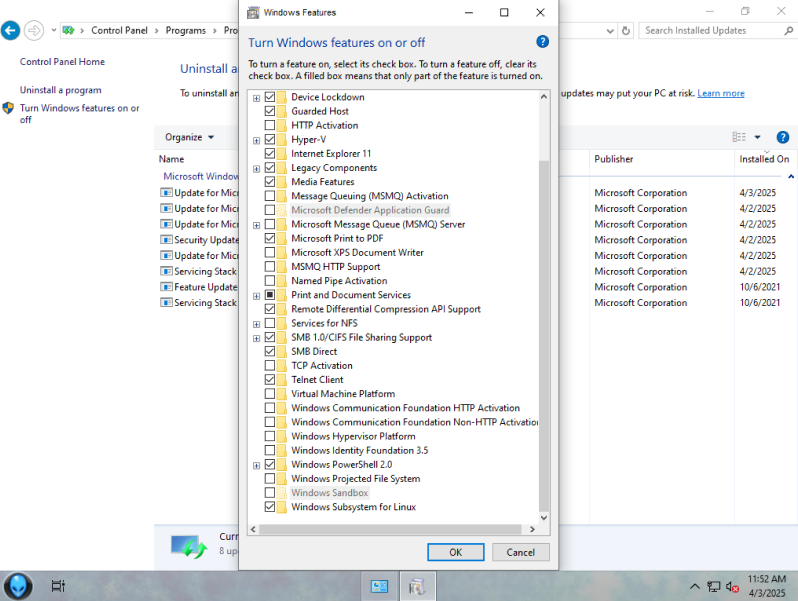Image resolution: width=798 pixels, height=601 pixels.
Task: Show hidden tray icons chevron
Action: coord(695,586)
